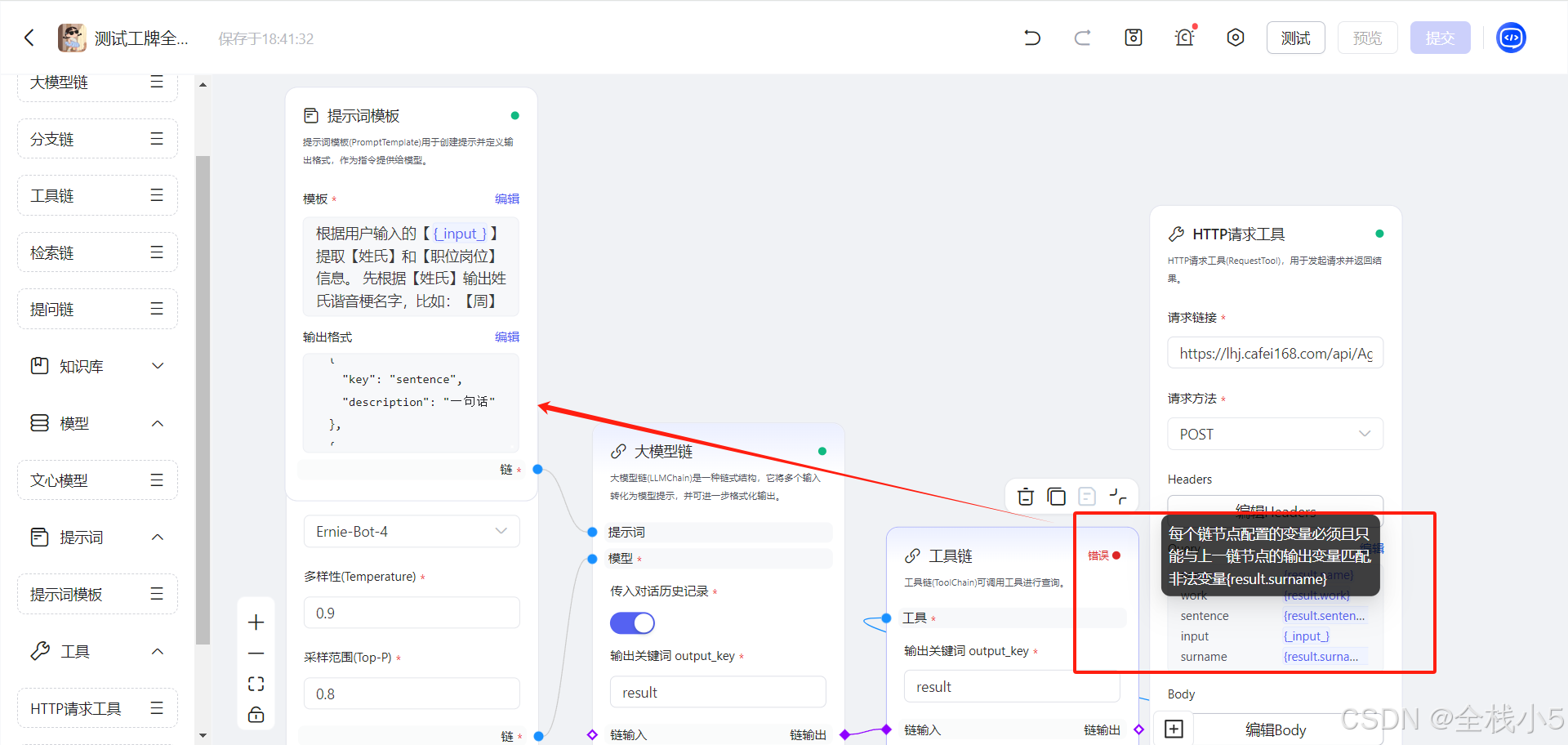This screenshot has height=745, width=1568.
Task: Click the 工具链 output_key result field
Action: 1011,687
